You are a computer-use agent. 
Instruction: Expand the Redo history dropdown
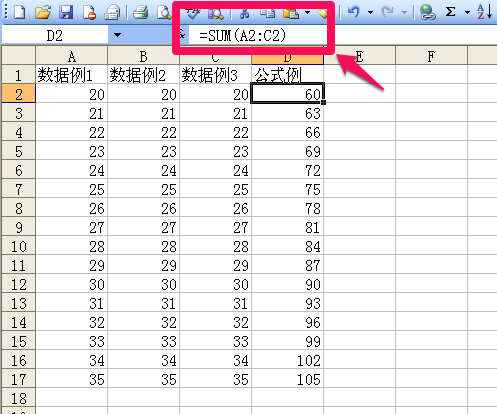pyautogui.click(x=404, y=13)
